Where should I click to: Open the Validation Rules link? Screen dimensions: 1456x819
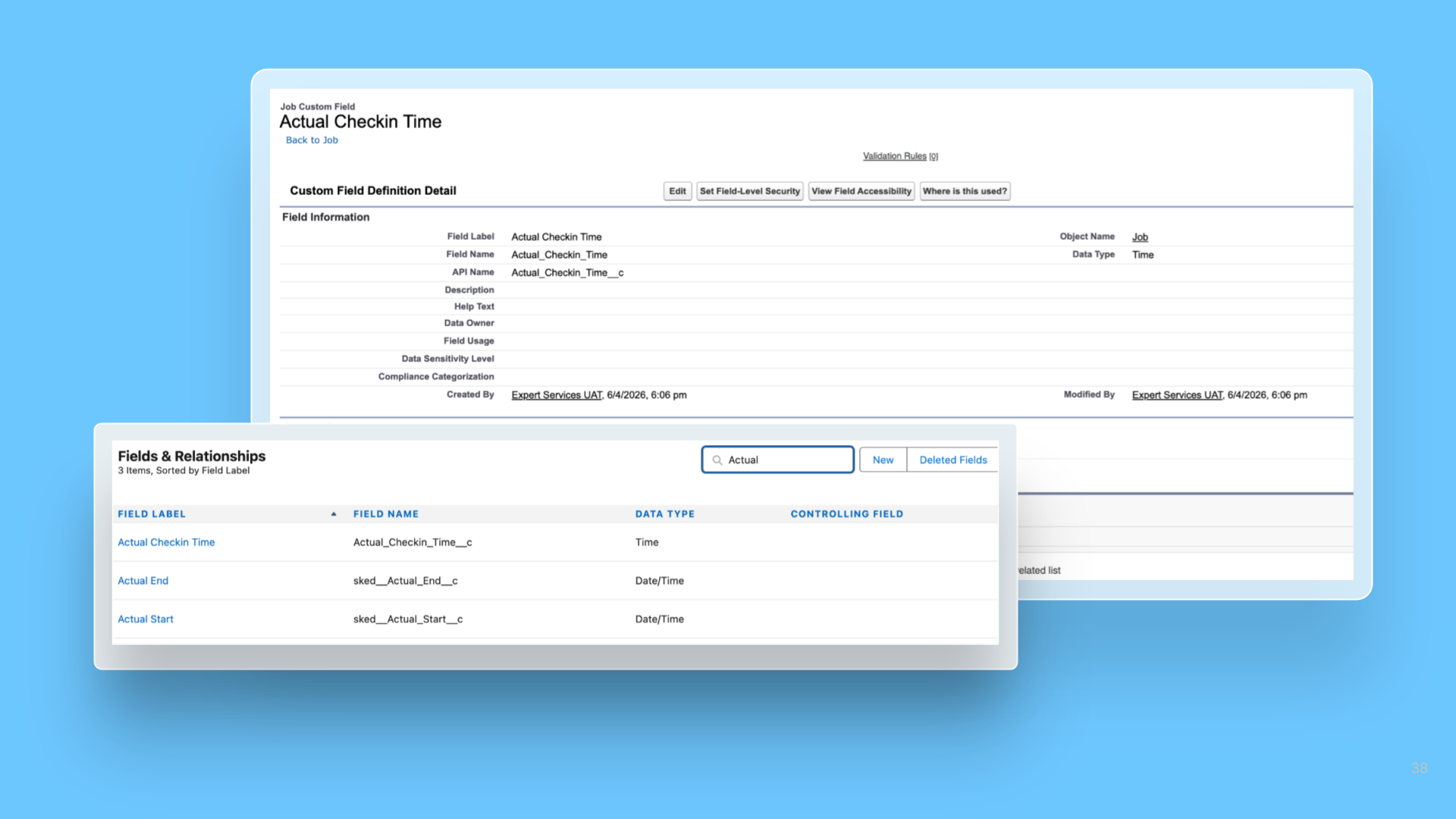coord(894,156)
